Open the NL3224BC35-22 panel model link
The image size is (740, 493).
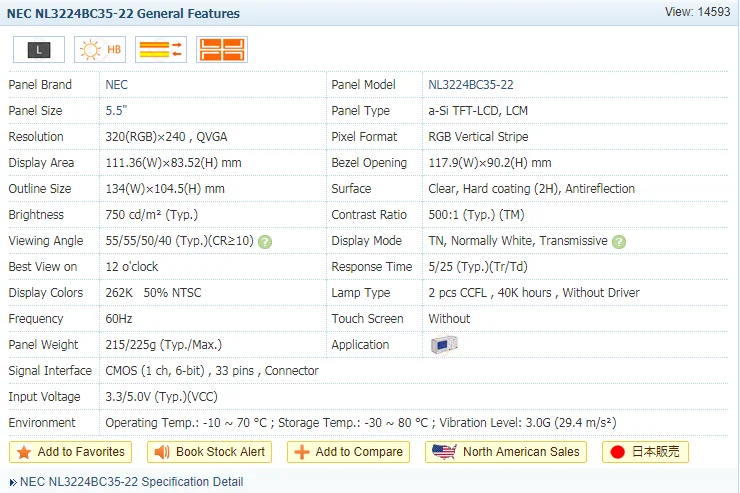[x=471, y=85]
